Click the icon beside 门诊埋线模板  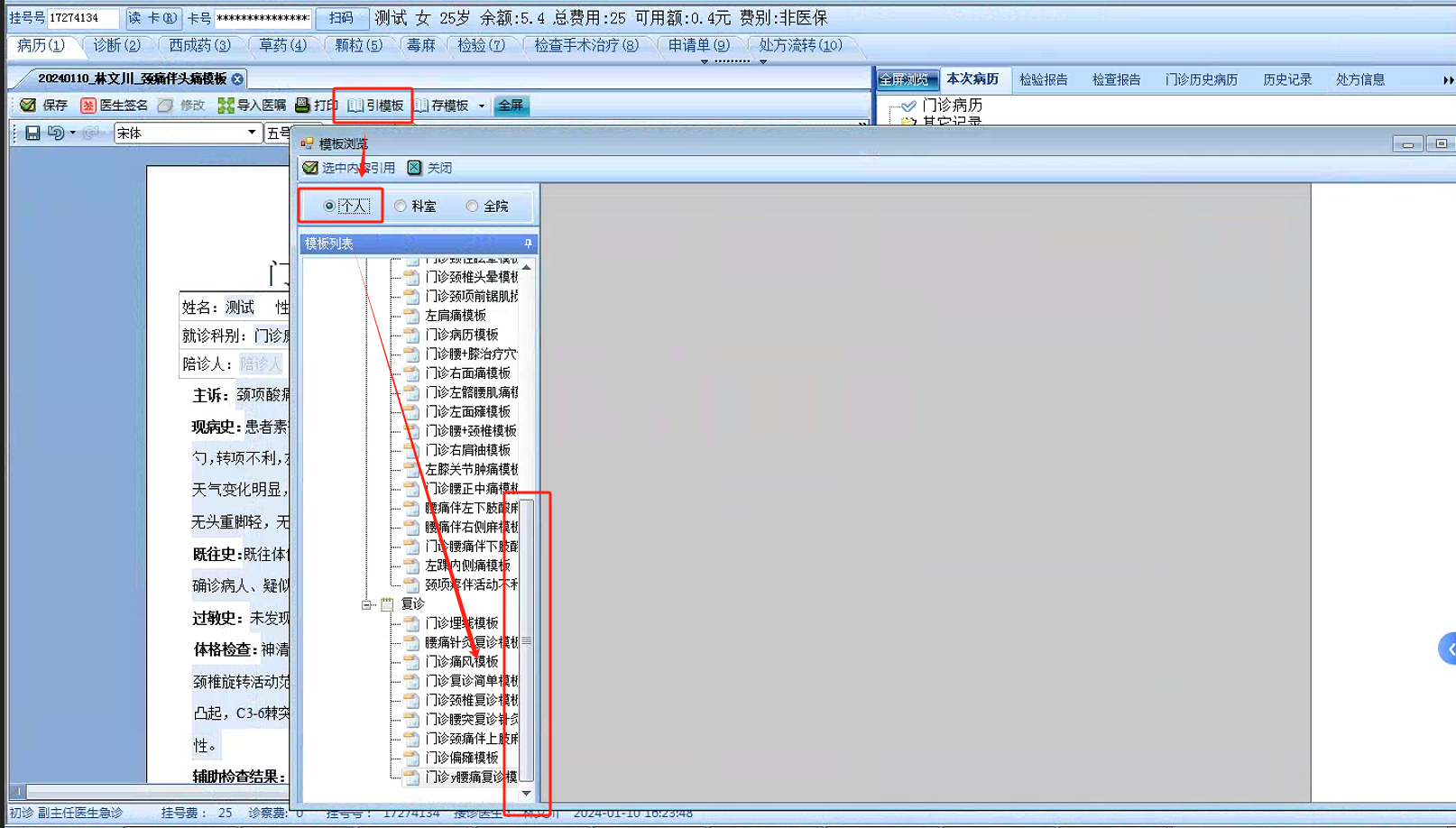pos(411,623)
